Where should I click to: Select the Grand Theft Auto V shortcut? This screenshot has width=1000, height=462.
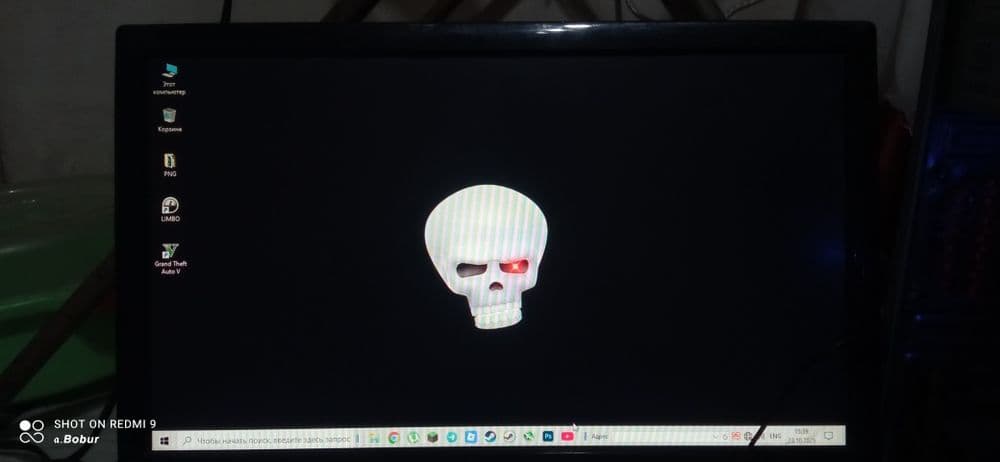click(170, 258)
